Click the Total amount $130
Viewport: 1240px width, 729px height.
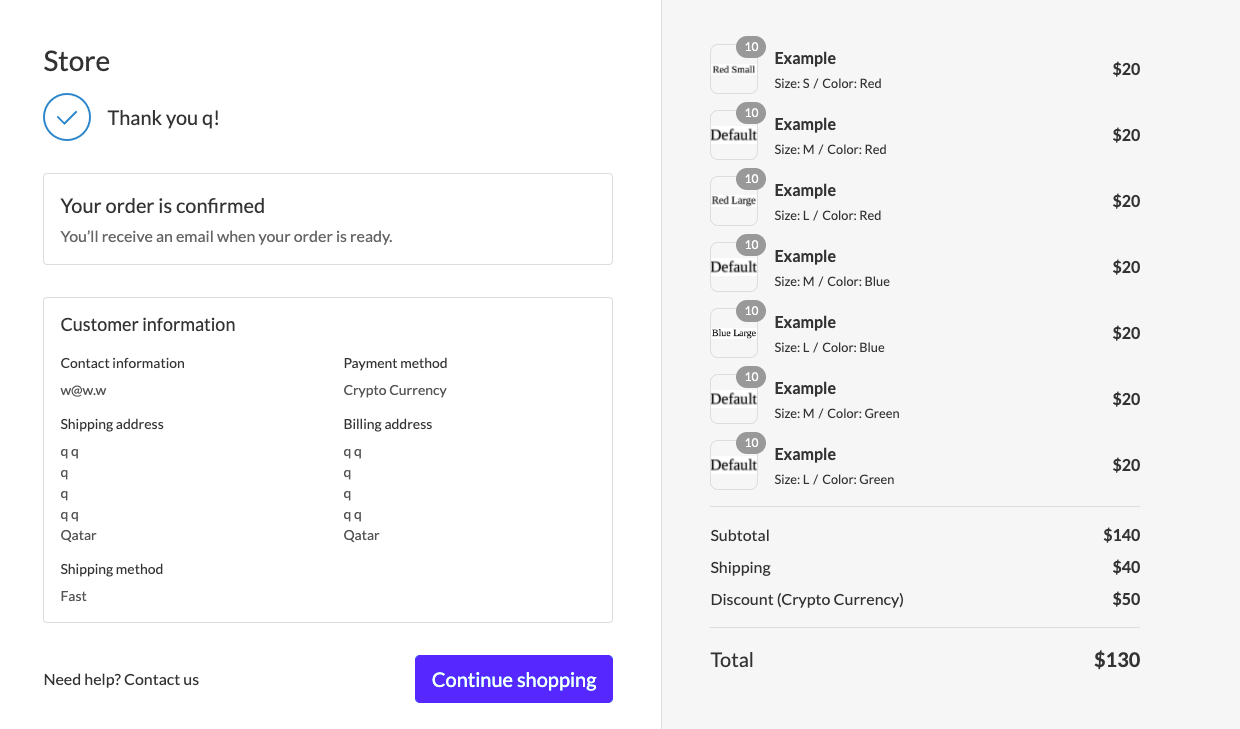pyautogui.click(x=1117, y=660)
